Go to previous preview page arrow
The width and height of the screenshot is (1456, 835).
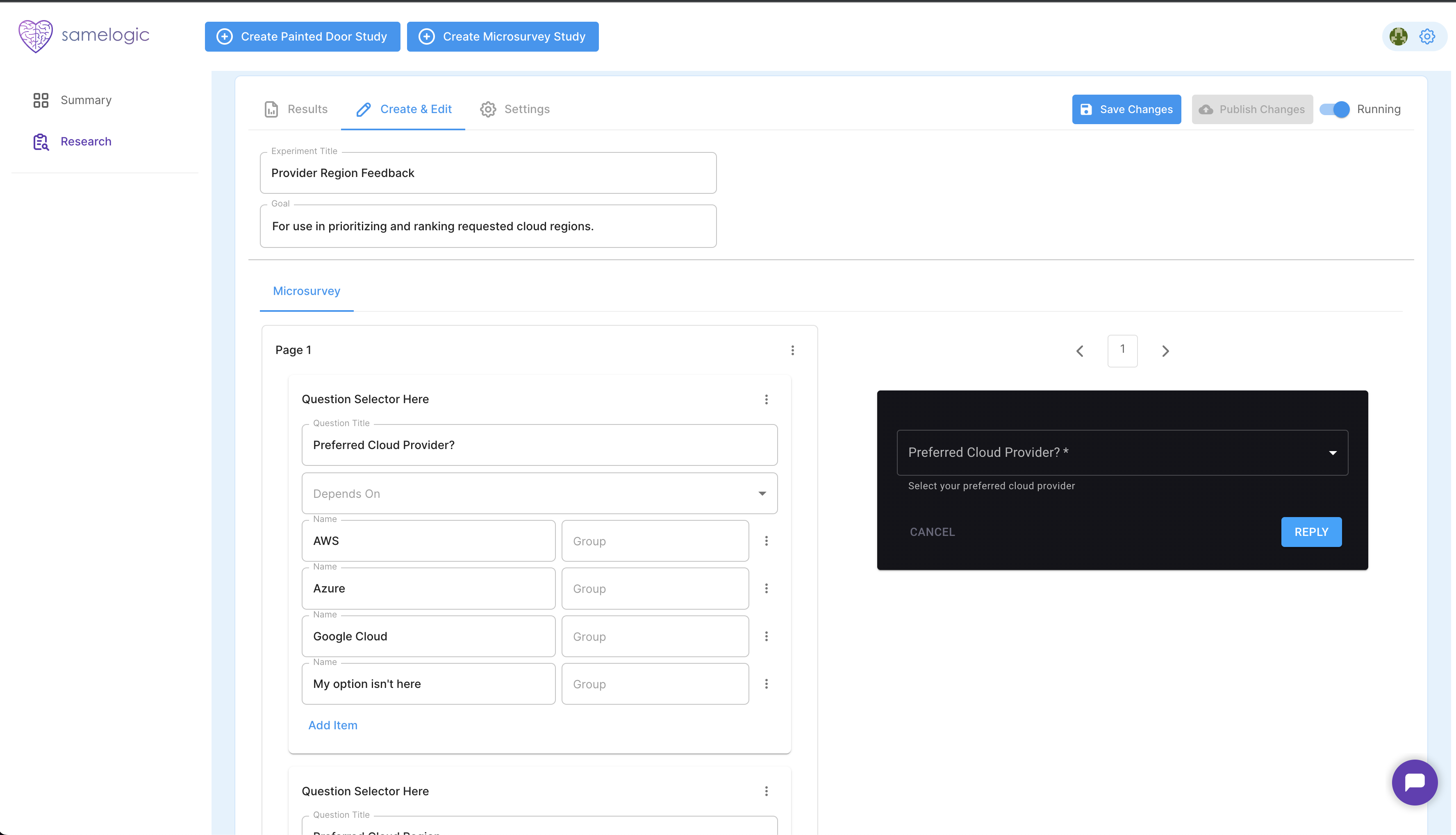pos(1080,351)
